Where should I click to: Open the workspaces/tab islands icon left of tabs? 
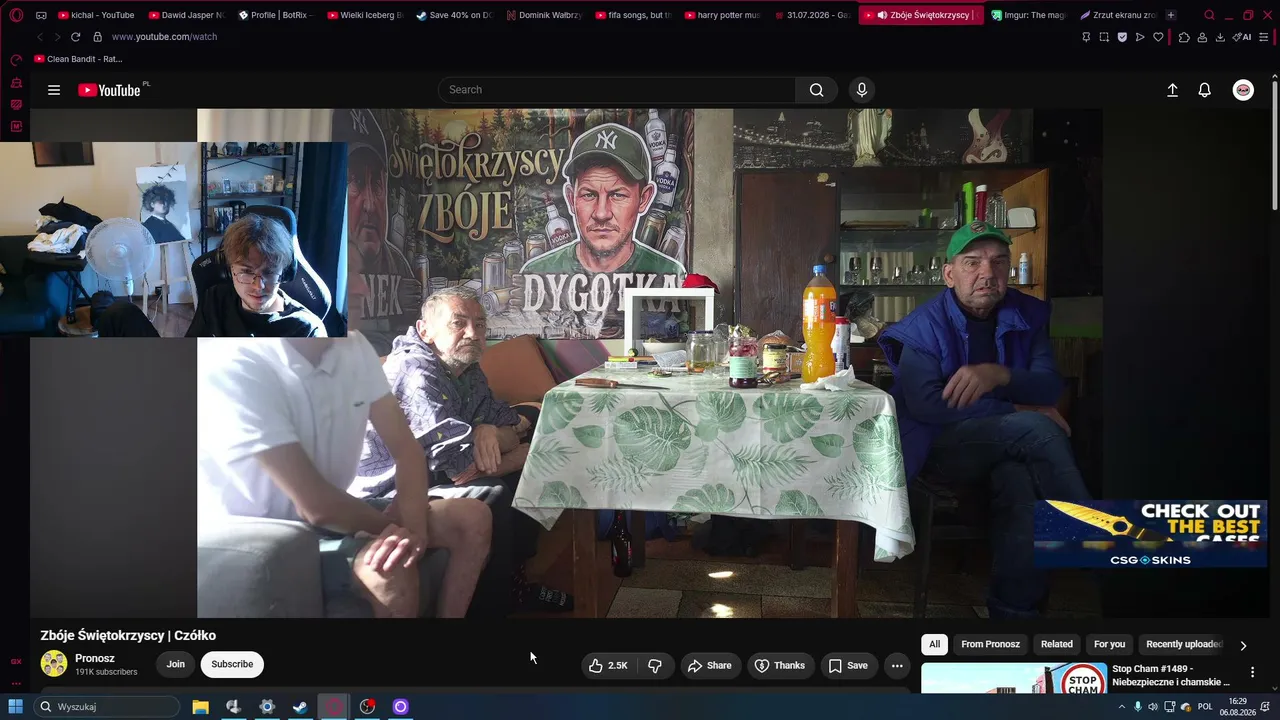(41, 15)
